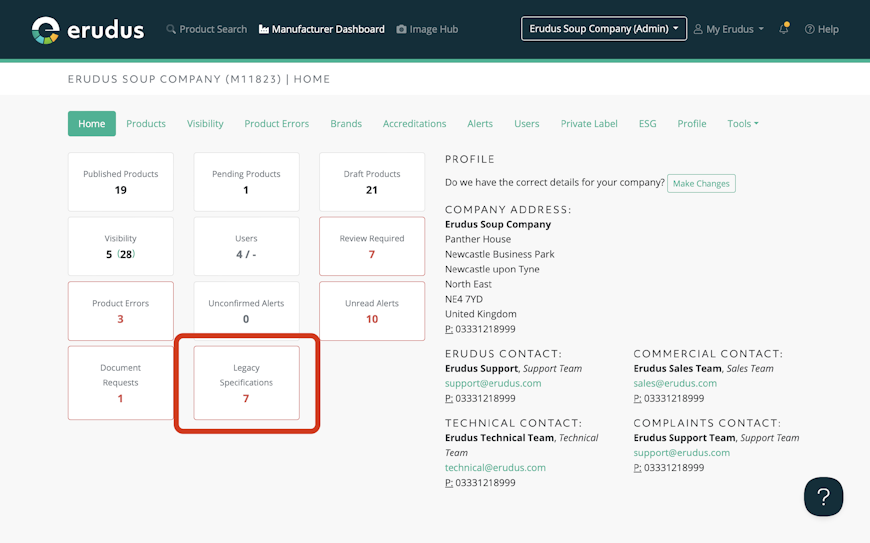Screen dimensions: 870x543
Task: Open Image Hub
Action: (x=427, y=29)
